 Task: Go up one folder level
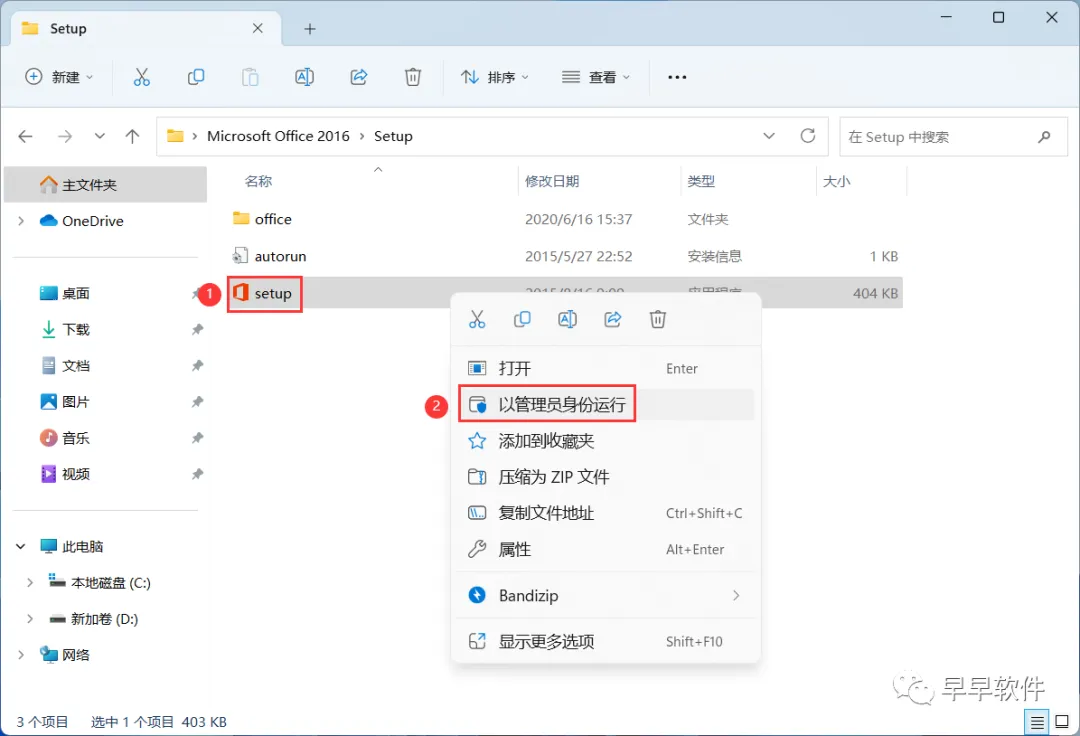coord(132,136)
